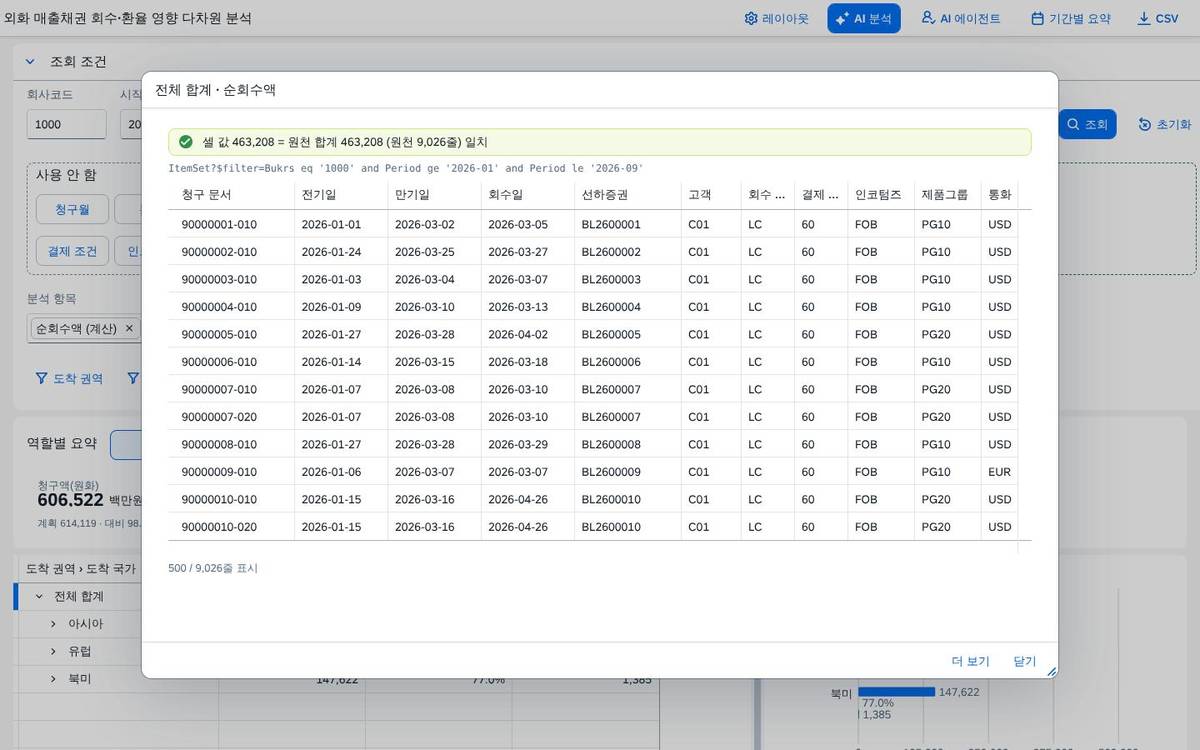
Task: Reset filters with 초기화
Action: click(x=1165, y=124)
